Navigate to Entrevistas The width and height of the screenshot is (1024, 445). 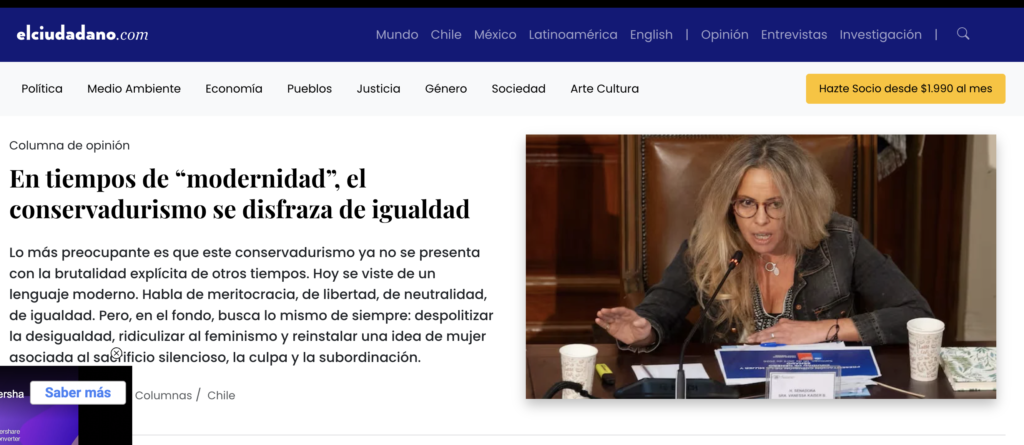[x=794, y=34]
